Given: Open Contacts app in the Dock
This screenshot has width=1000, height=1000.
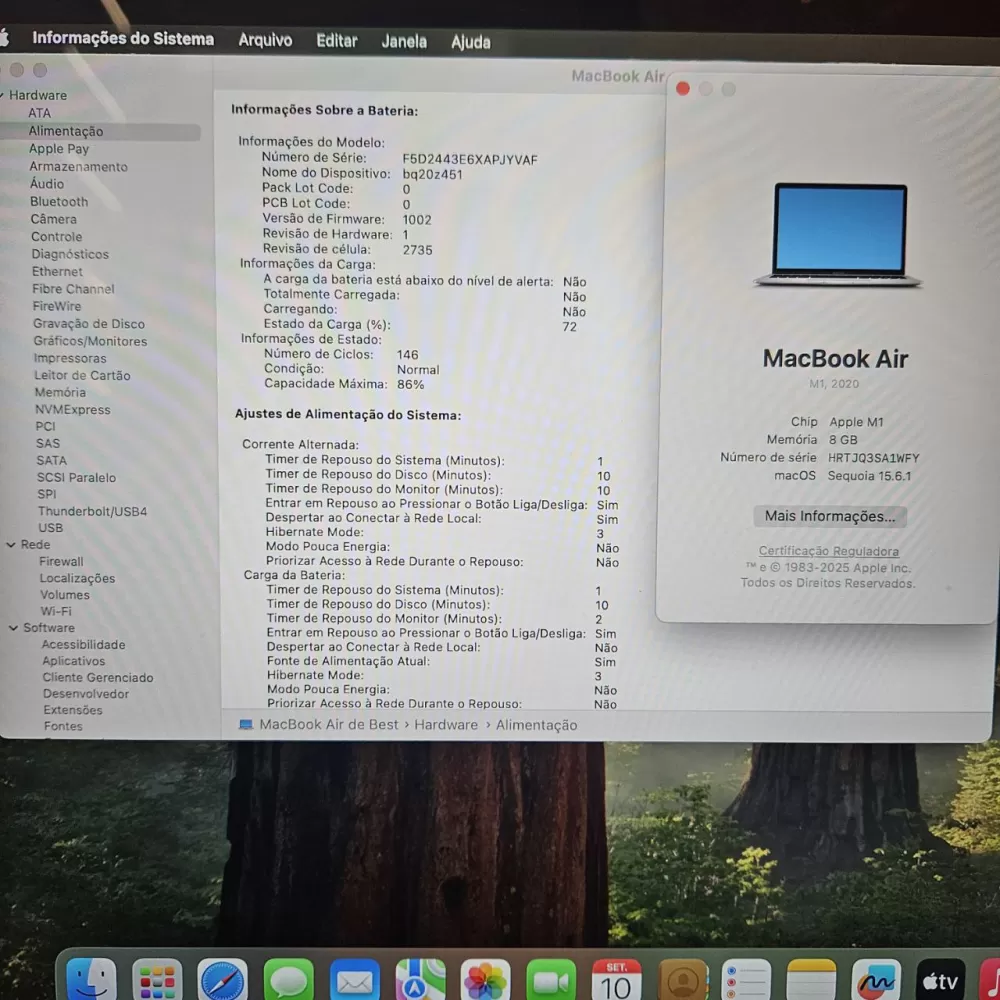Looking at the screenshot, I should click(x=682, y=980).
